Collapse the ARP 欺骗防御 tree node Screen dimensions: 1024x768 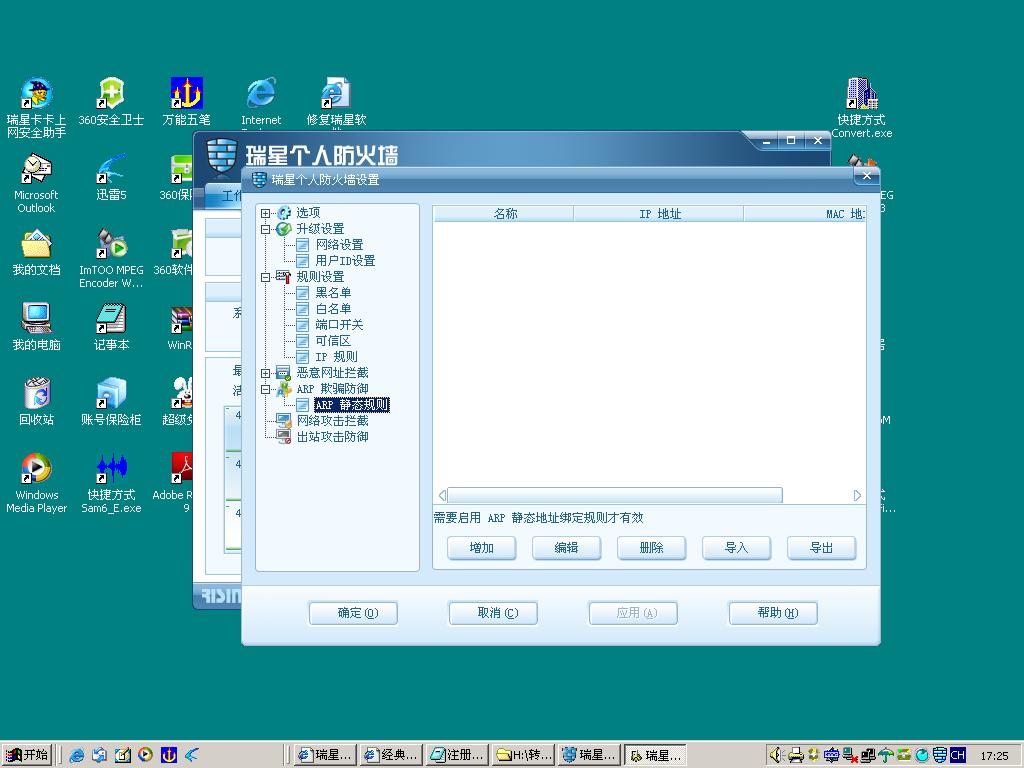tap(265, 389)
